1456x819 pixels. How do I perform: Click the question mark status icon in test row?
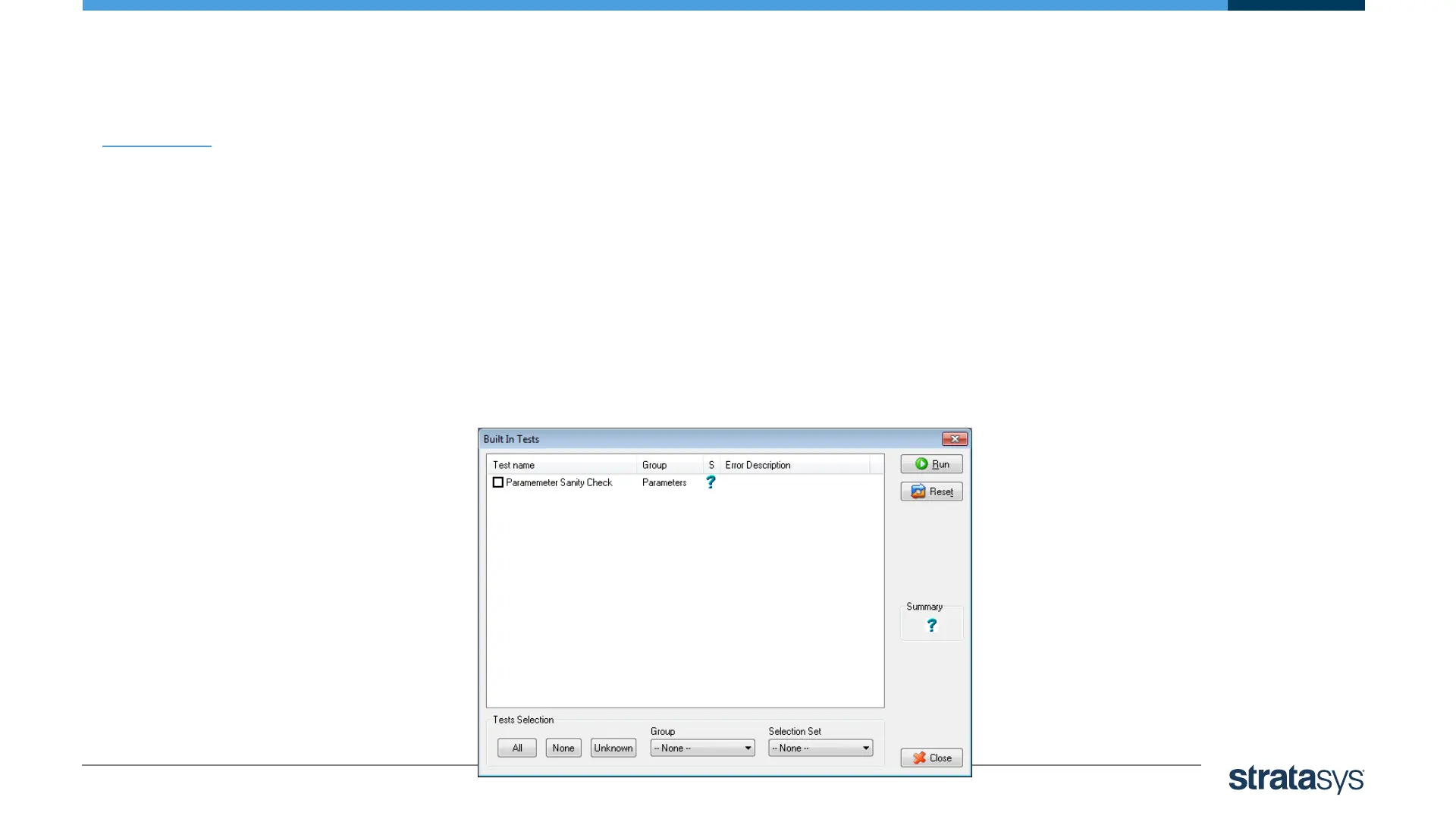pos(711,482)
